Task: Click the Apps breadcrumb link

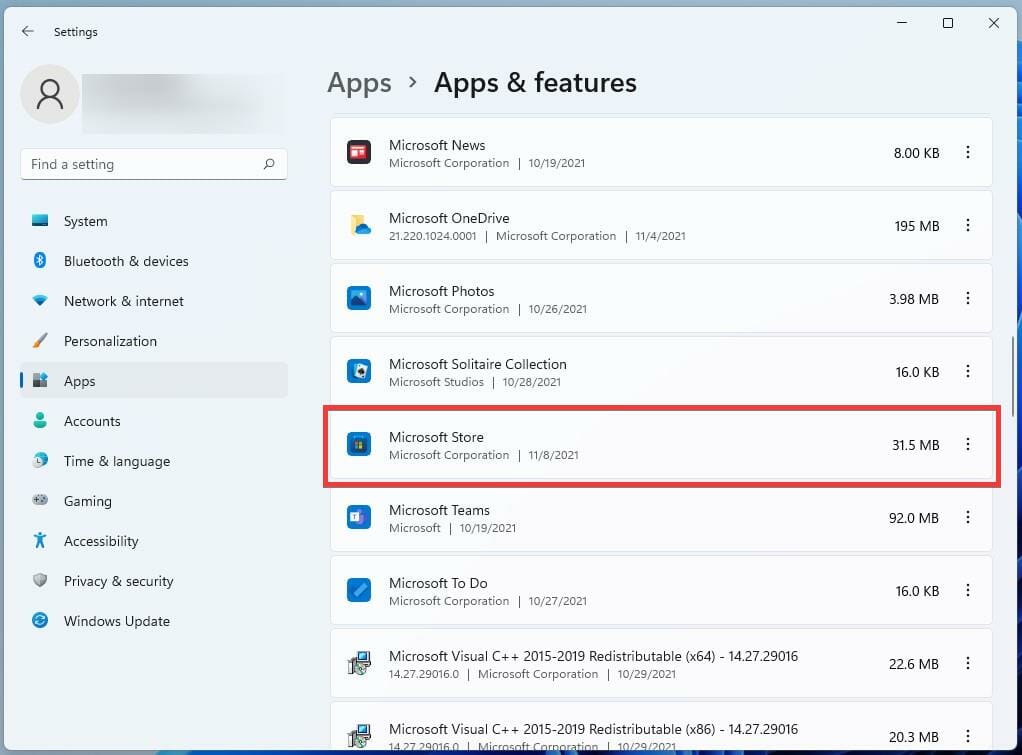Action: tap(359, 82)
